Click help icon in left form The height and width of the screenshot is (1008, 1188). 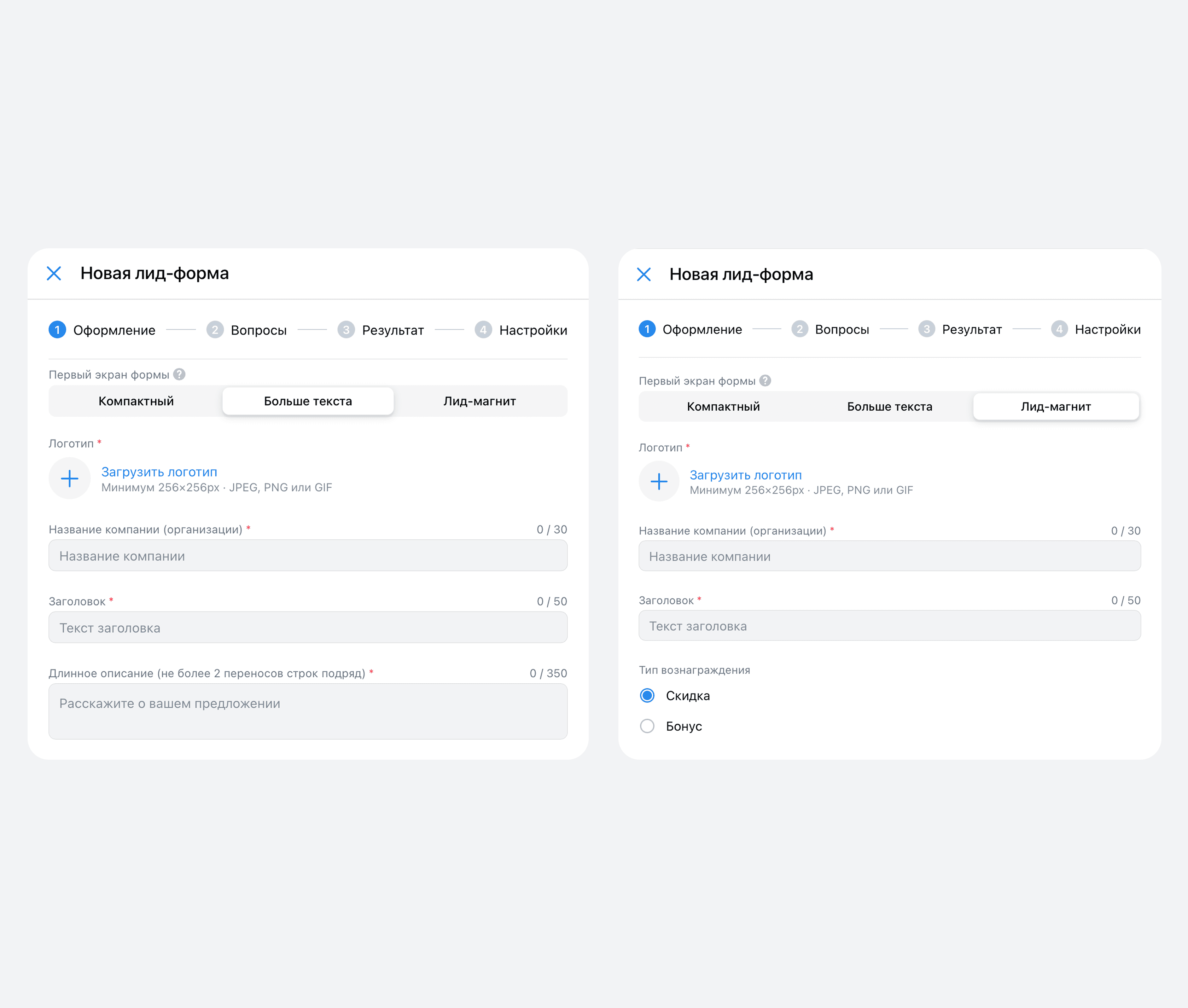179,374
